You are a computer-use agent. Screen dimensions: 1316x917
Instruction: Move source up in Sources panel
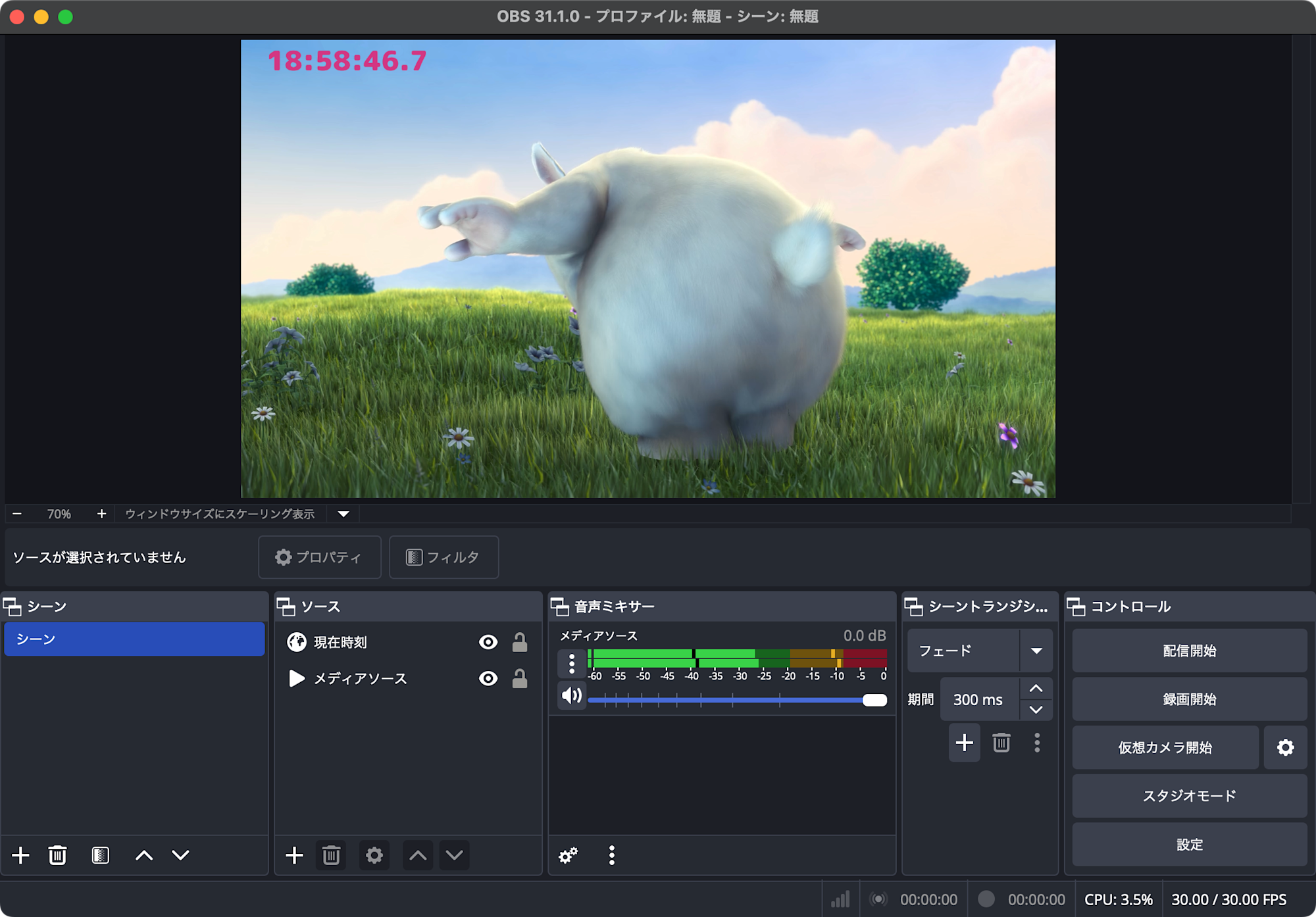click(418, 855)
